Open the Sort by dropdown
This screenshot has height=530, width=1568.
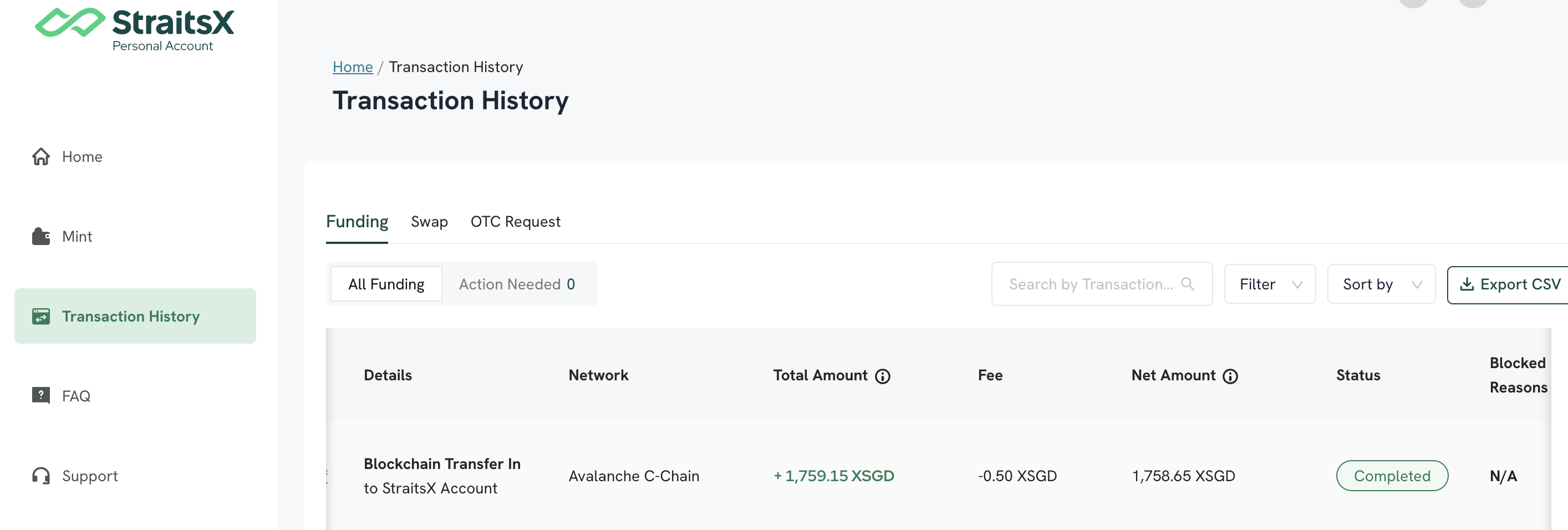pyautogui.click(x=1381, y=284)
